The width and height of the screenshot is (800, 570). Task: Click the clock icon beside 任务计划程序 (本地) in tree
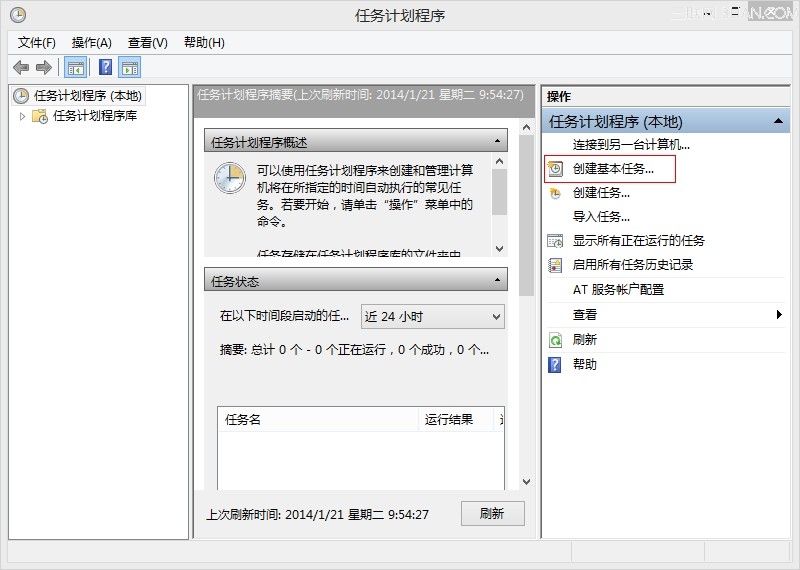tap(21, 96)
